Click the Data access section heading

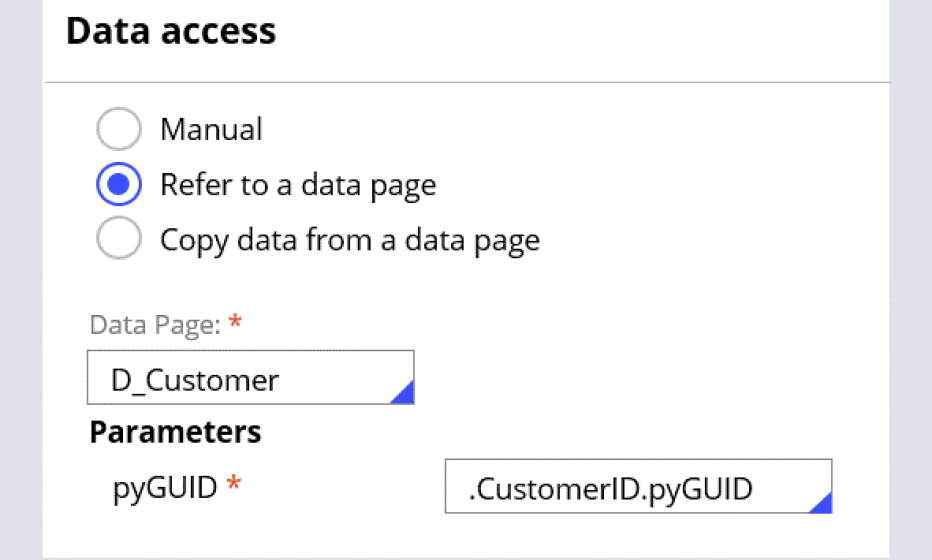tap(171, 31)
